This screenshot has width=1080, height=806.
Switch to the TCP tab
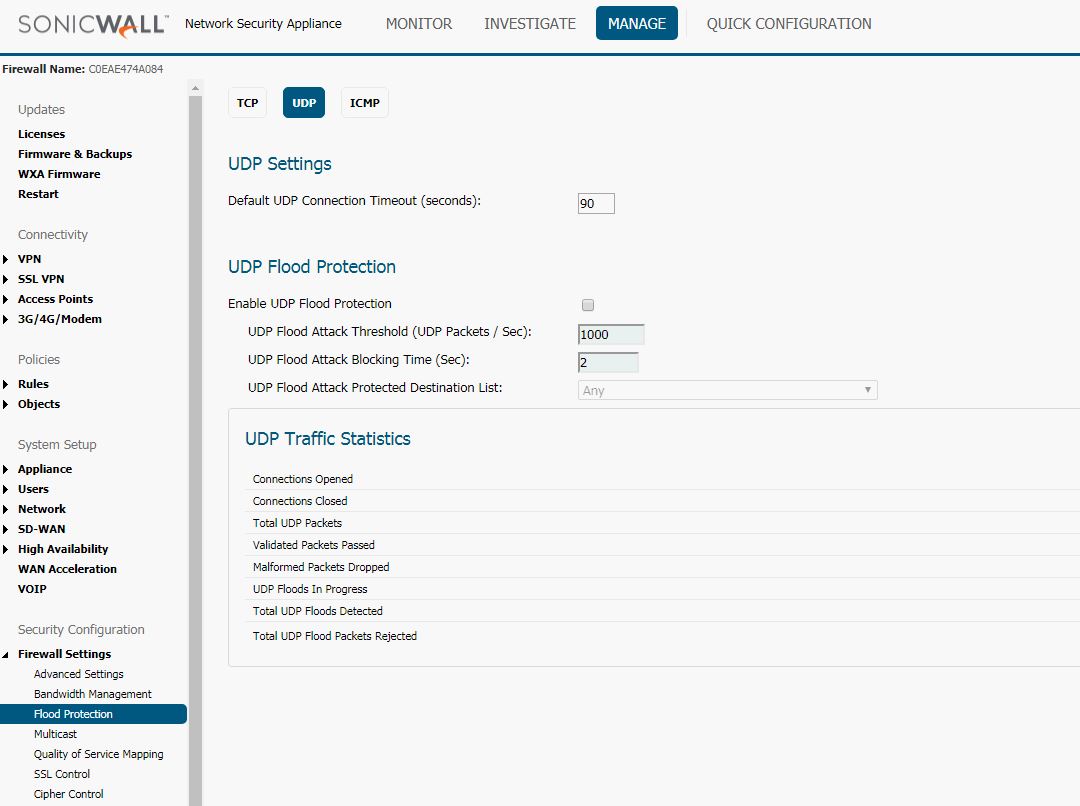pos(247,103)
